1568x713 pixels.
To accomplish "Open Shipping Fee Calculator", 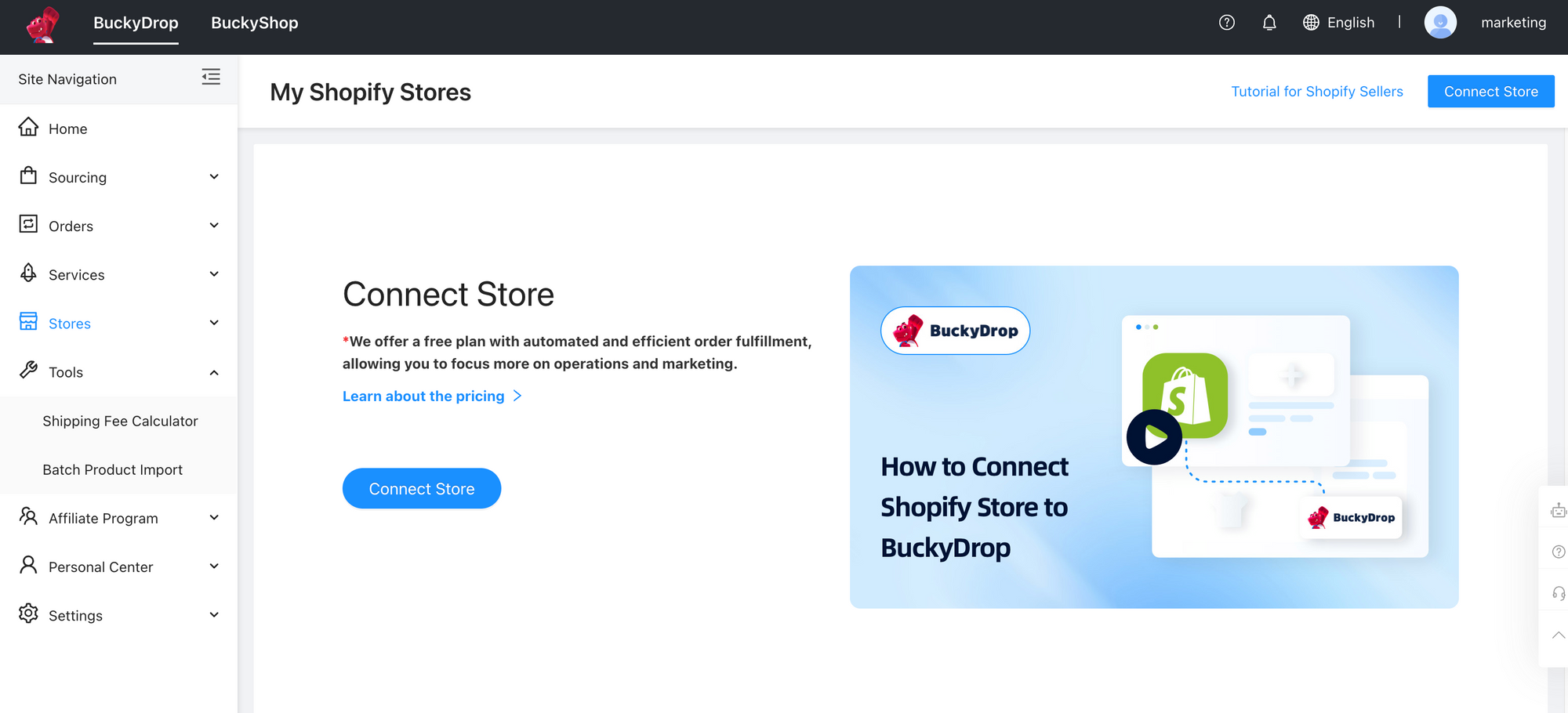I will [120, 421].
